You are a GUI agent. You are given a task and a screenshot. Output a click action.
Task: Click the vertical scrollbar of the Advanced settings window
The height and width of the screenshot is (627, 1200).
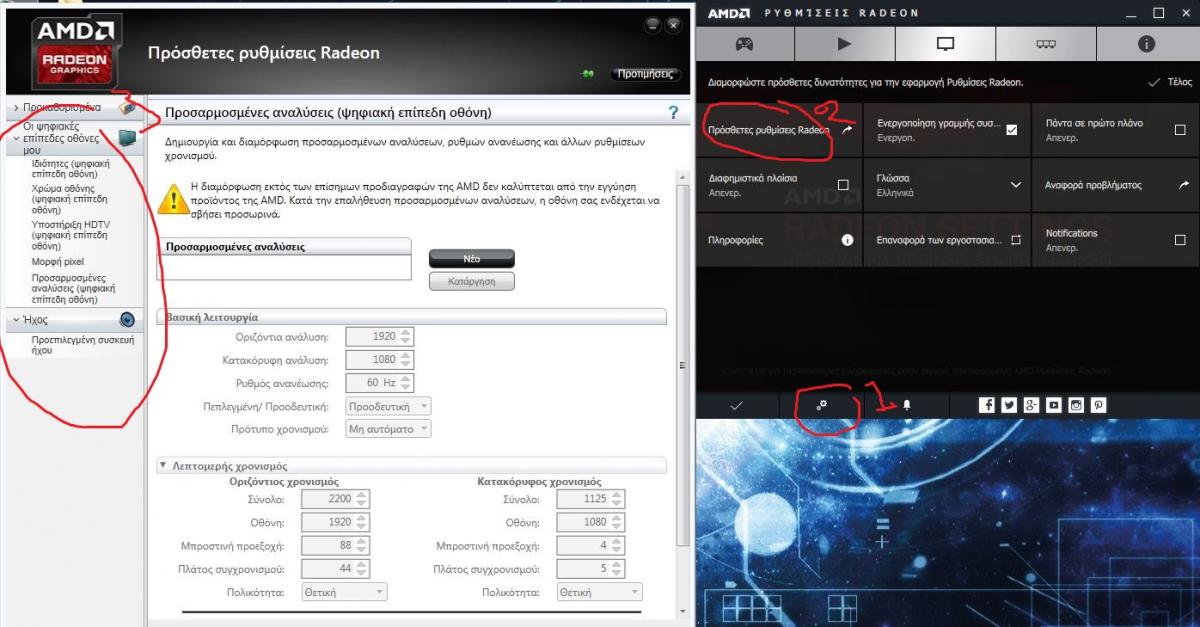tap(683, 365)
